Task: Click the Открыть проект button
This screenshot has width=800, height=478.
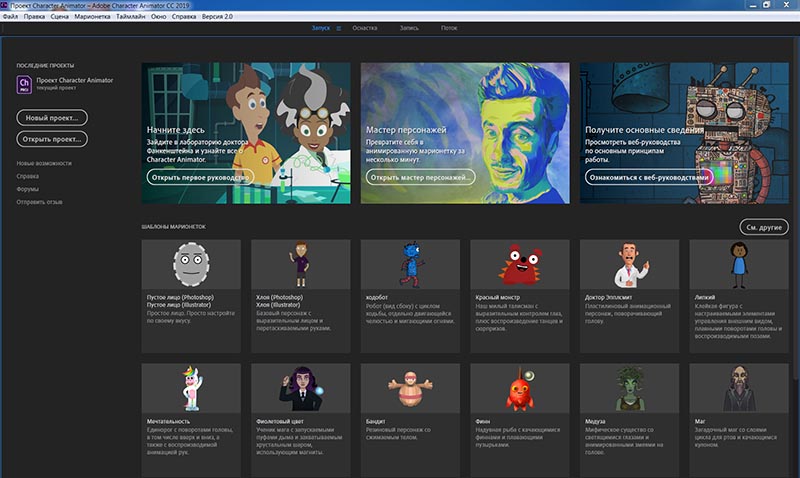Action: [52, 139]
